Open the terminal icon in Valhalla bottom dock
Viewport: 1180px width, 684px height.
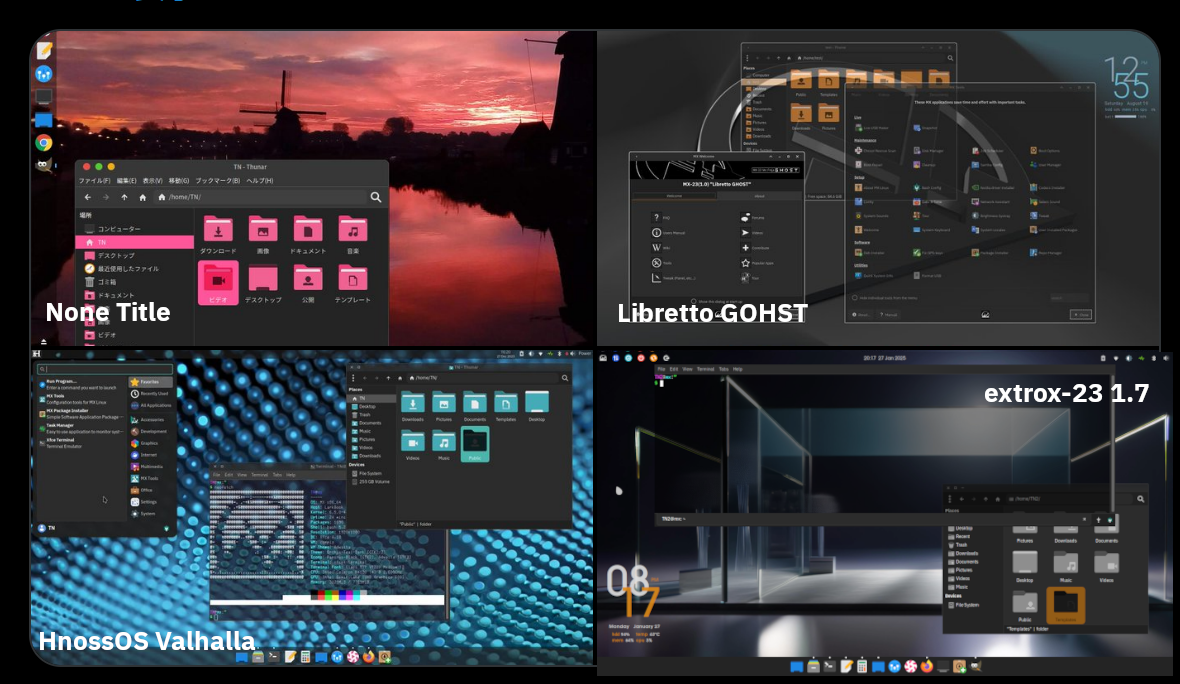point(274,657)
